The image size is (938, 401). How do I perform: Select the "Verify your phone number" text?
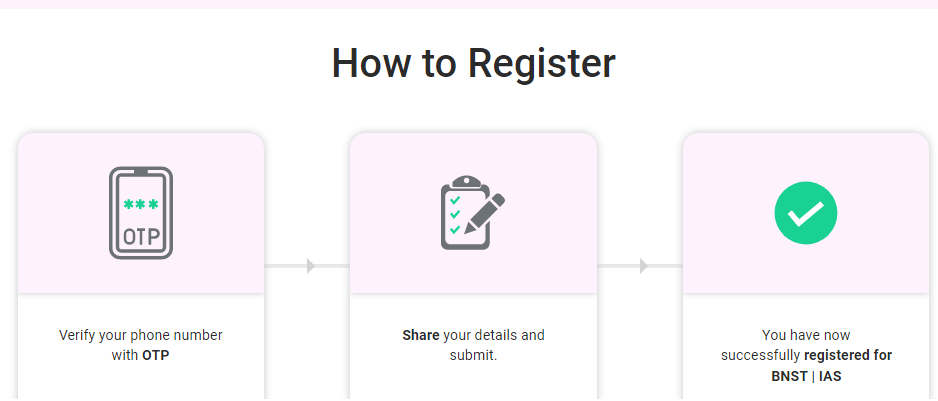(141, 335)
